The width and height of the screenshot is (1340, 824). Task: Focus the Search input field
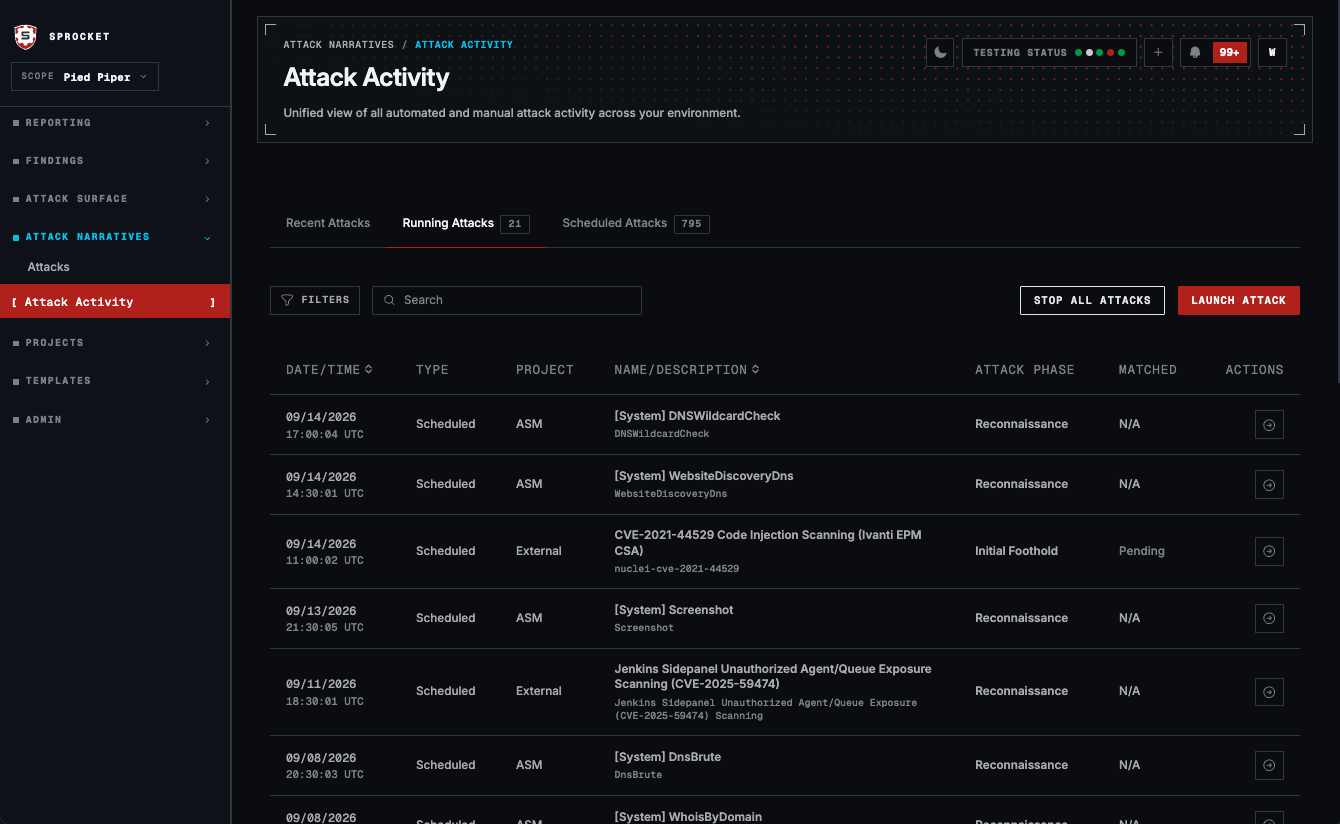point(507,300)
